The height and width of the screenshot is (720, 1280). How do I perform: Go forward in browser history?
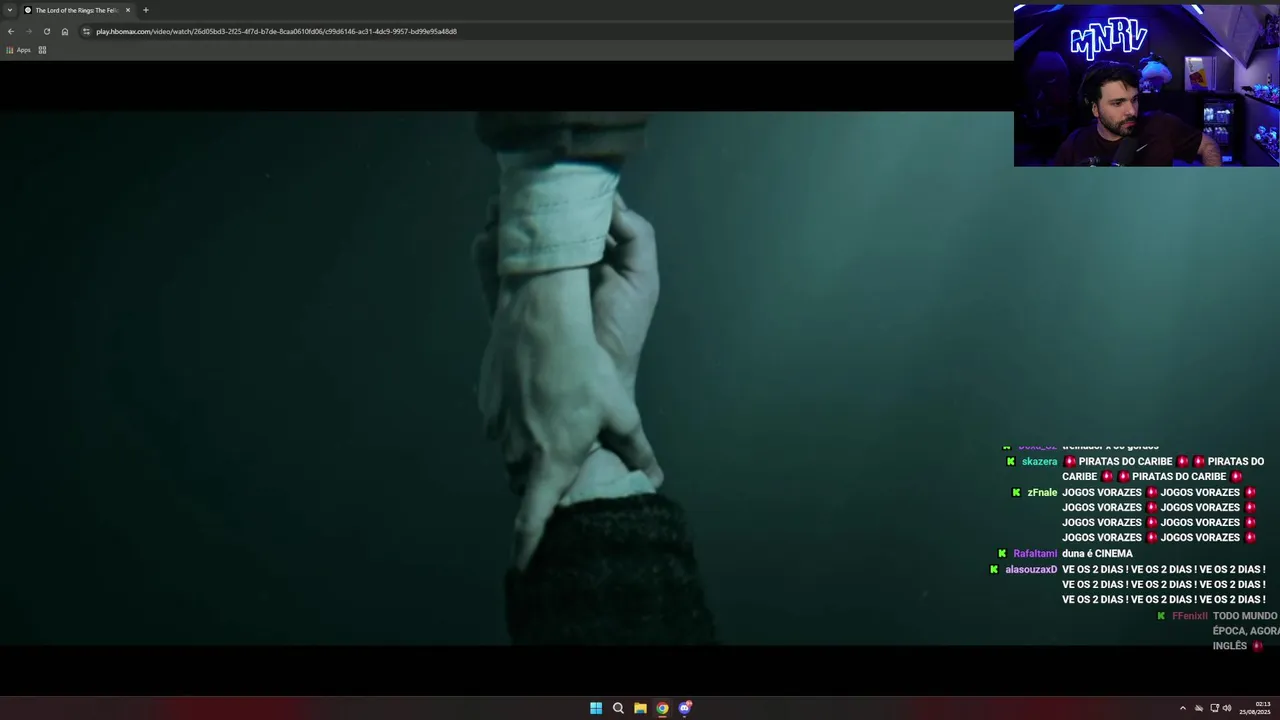click(29, 31)
